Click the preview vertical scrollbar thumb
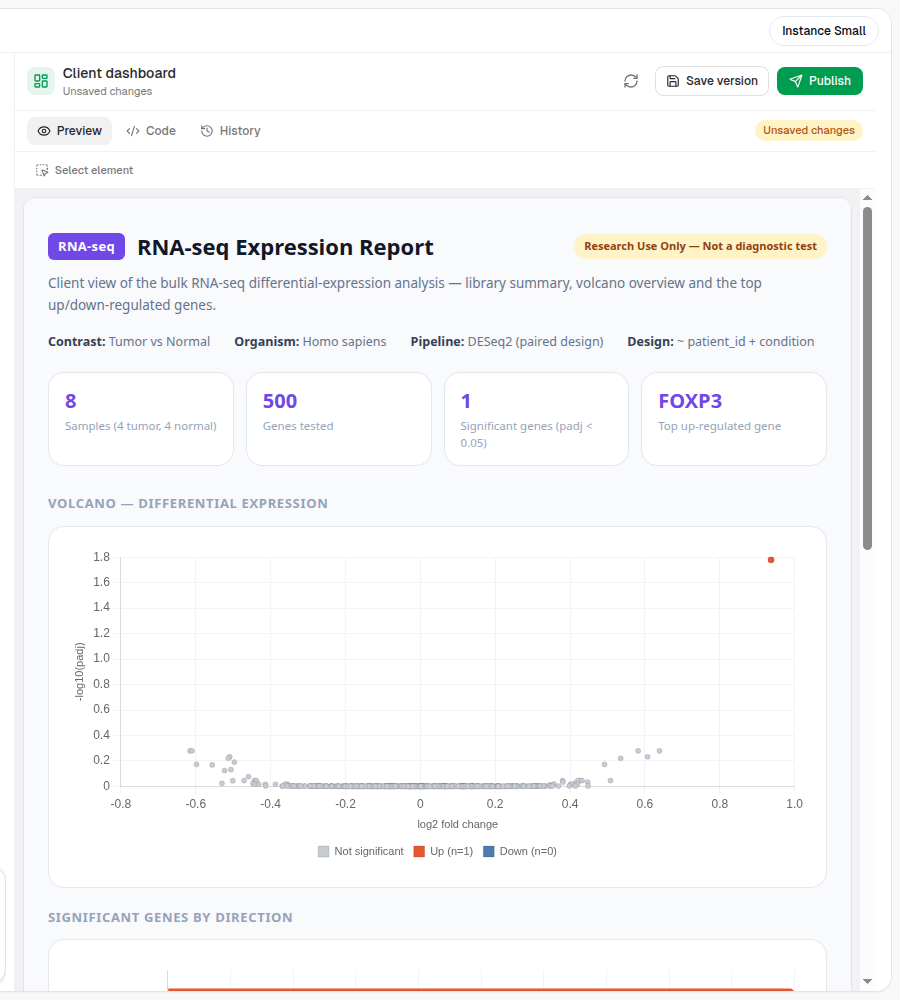The width and height of the screenshot is (900, 1000). pyautogui.click(x=867, y=378)
